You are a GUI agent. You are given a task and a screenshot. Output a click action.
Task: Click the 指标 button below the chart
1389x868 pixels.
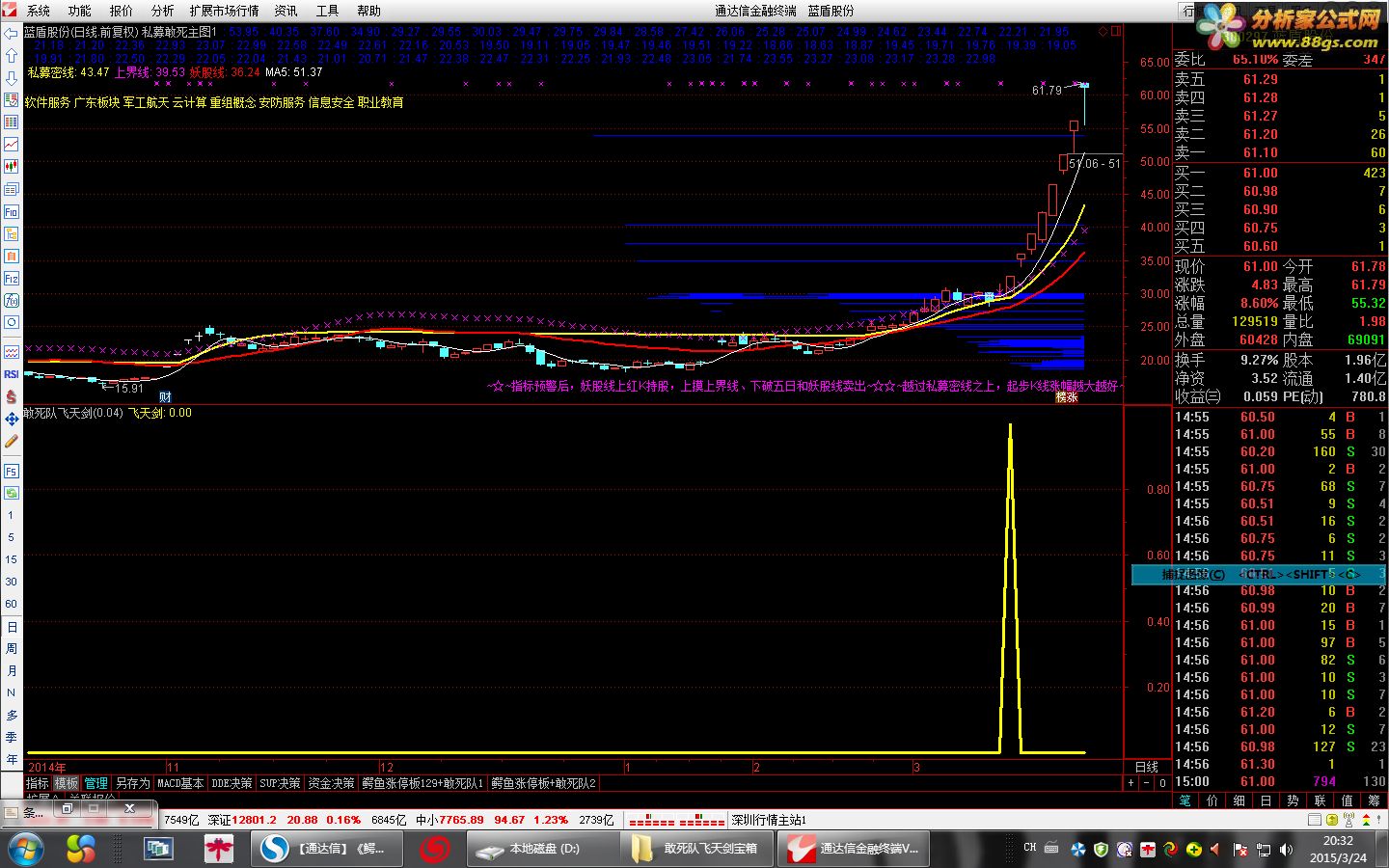(x=38, y=783)
